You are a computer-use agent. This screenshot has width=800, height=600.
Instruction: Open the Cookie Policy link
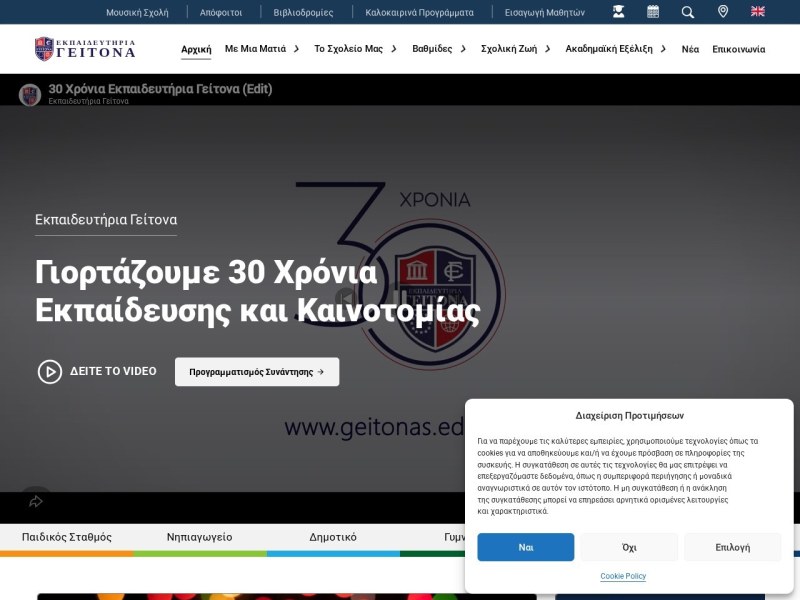coord(623,576)
